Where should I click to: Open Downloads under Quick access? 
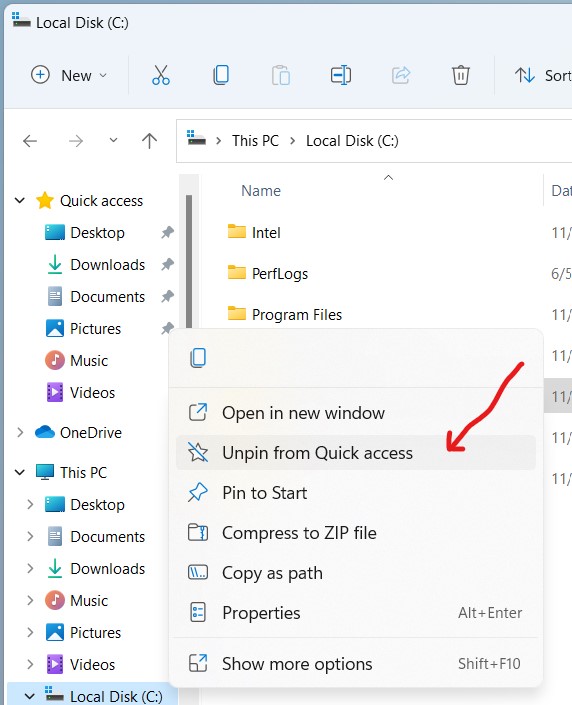click(x=107, y=264)
